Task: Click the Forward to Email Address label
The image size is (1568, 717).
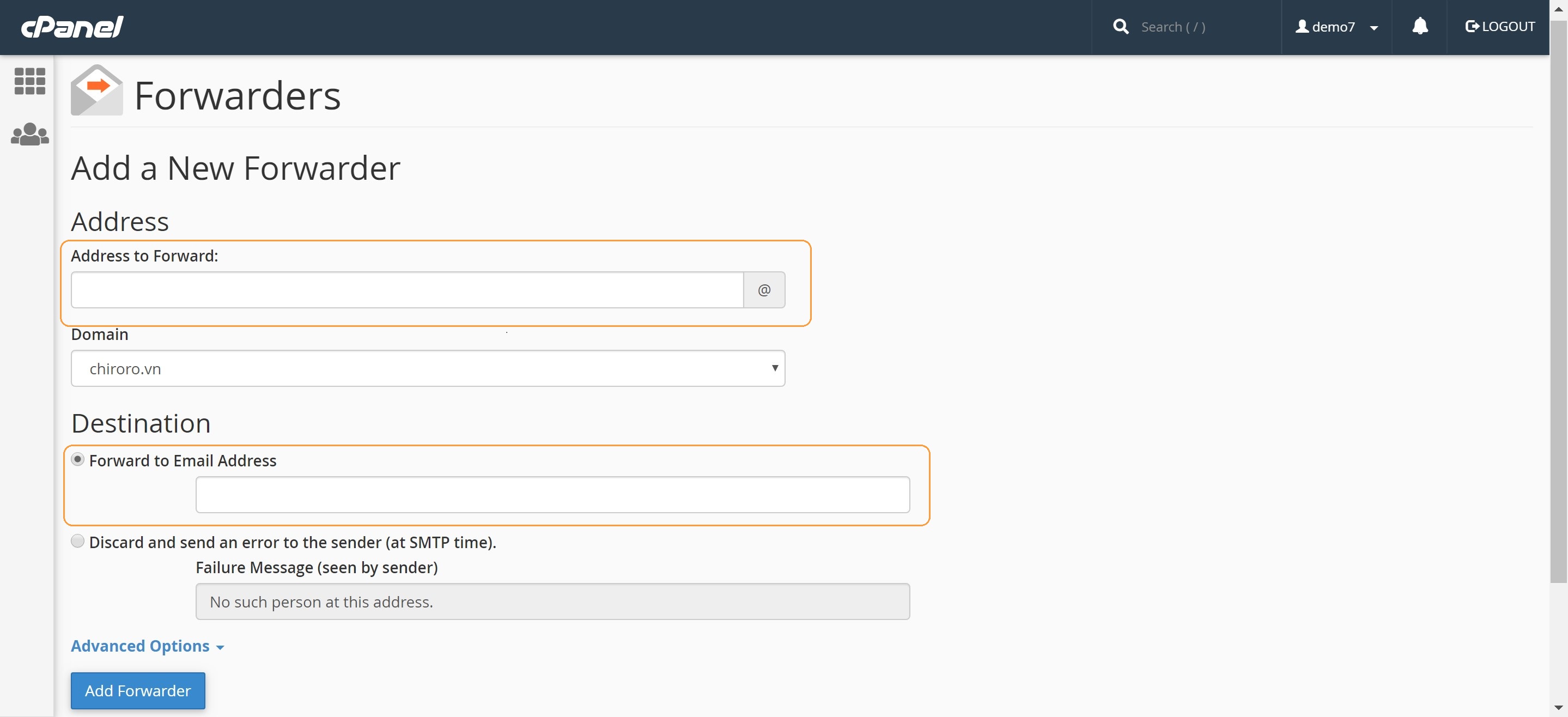Action: pyautogui.click(x=183, y=461)
